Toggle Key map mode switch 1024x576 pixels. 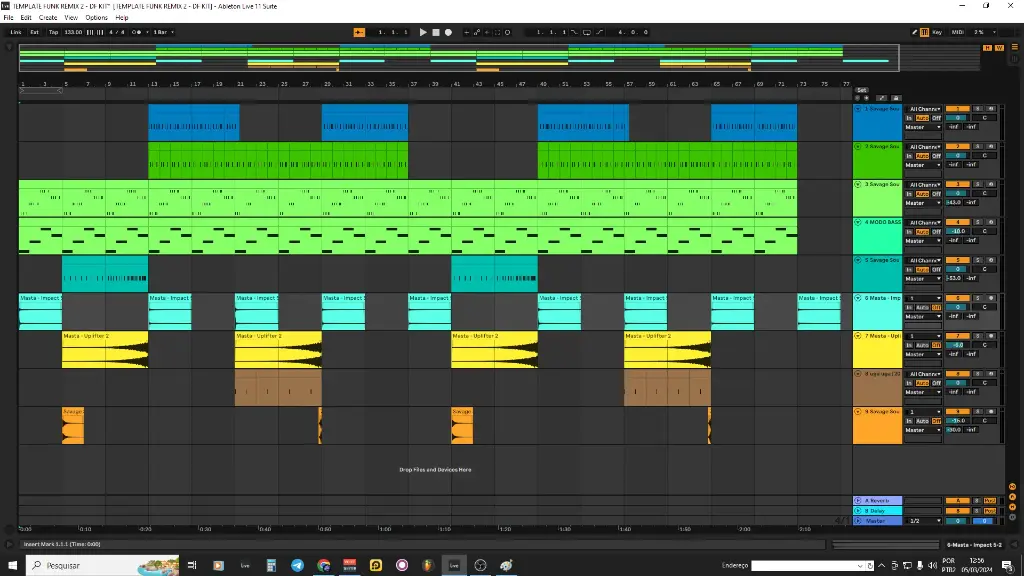pos(937,32)
